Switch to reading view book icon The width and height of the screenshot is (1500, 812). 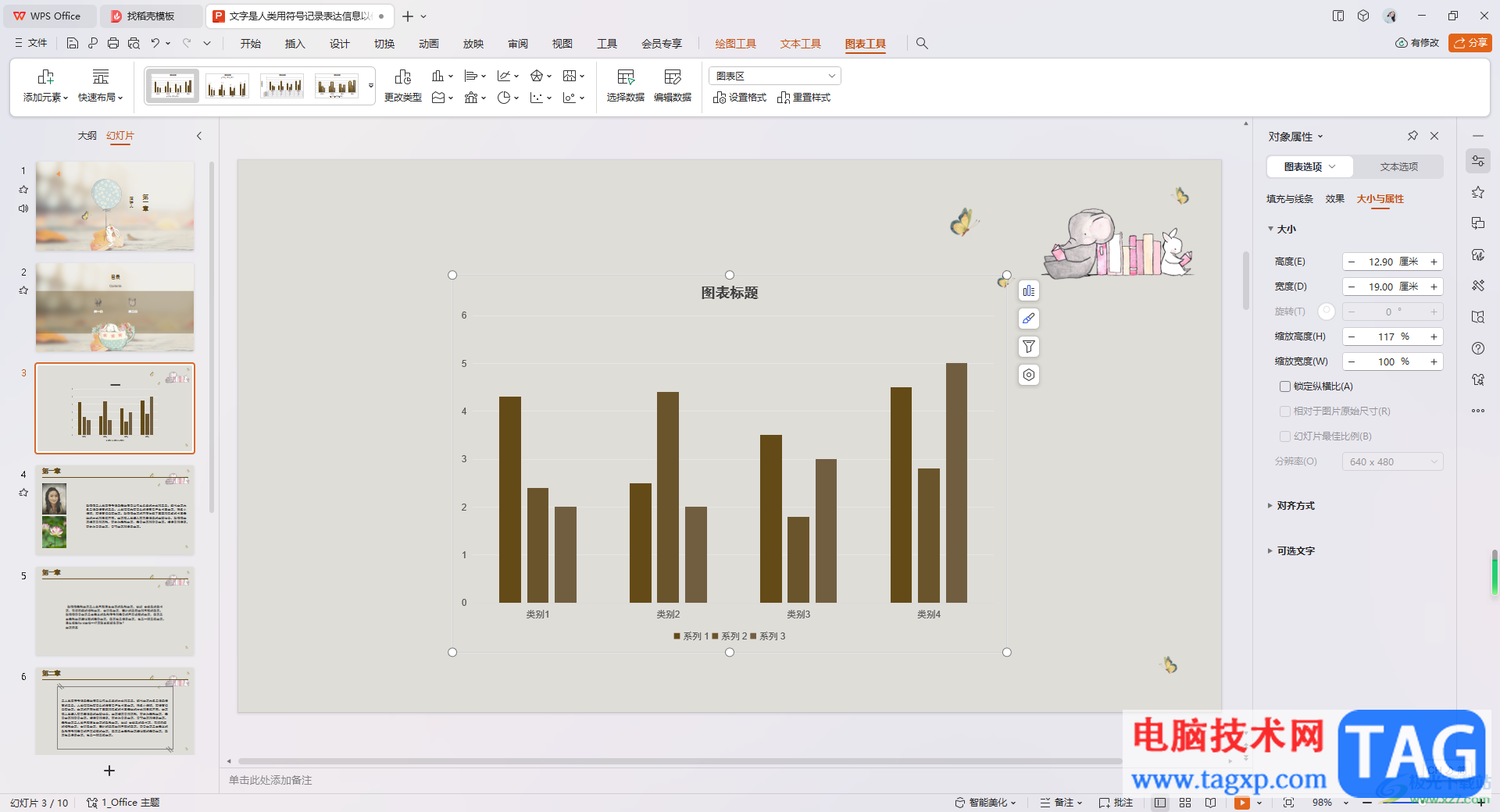click(x=1210, y=803)
